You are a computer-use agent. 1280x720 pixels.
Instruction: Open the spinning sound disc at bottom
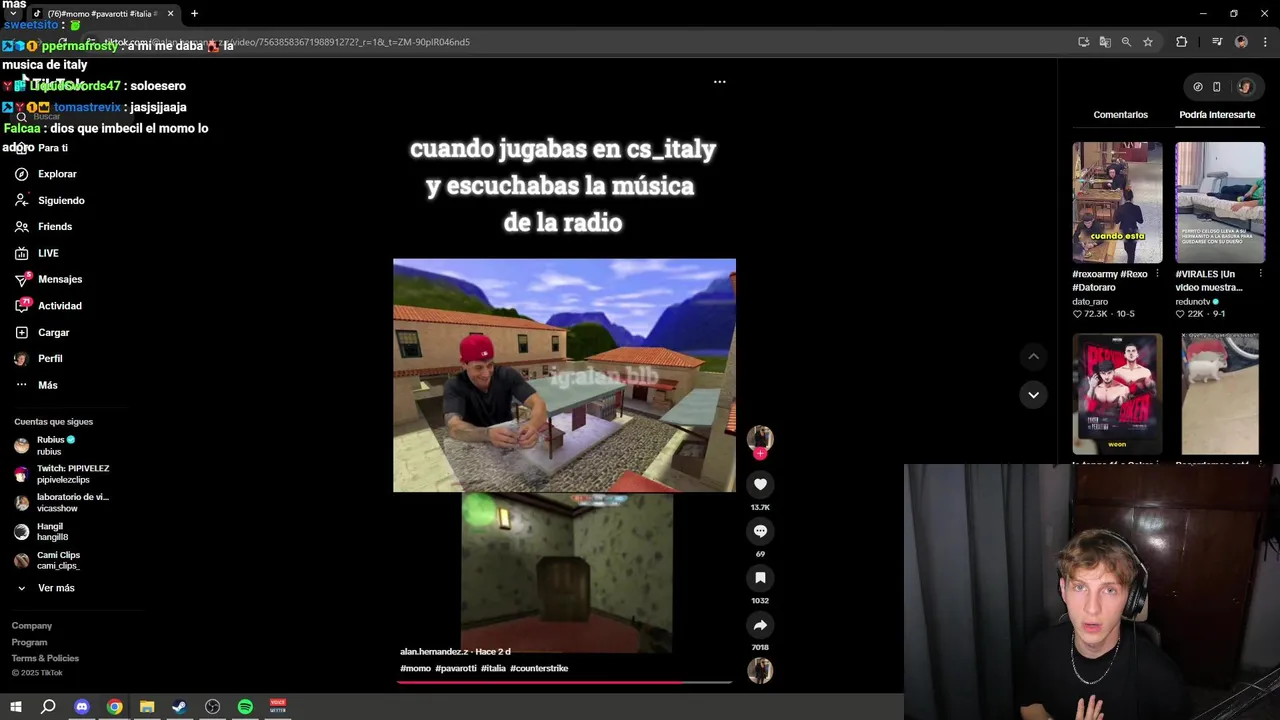coord(760,671)
